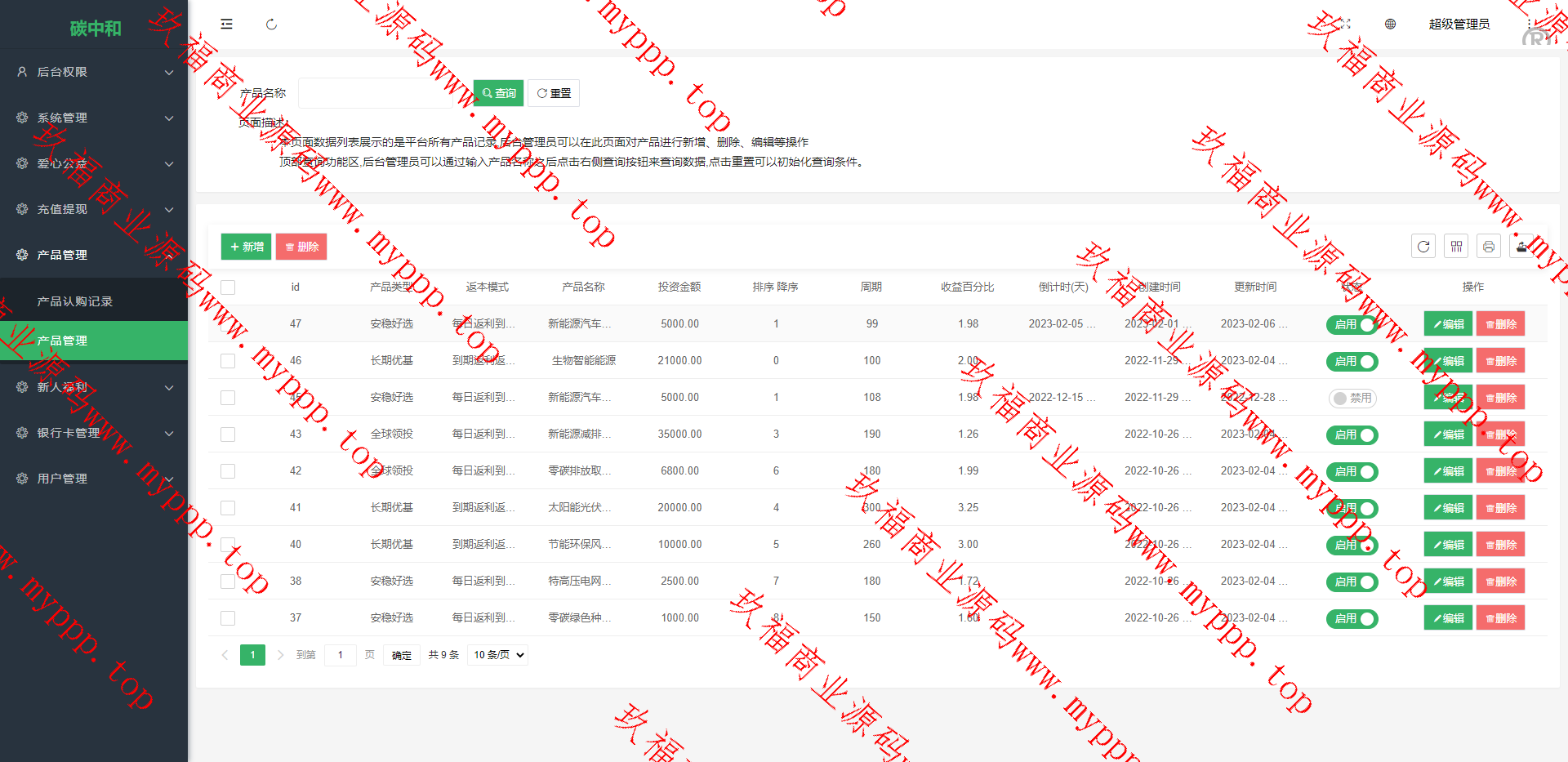Click the next page arrow in pagination
Screen dimensions: 1568x762
click(x=280, y=655)
